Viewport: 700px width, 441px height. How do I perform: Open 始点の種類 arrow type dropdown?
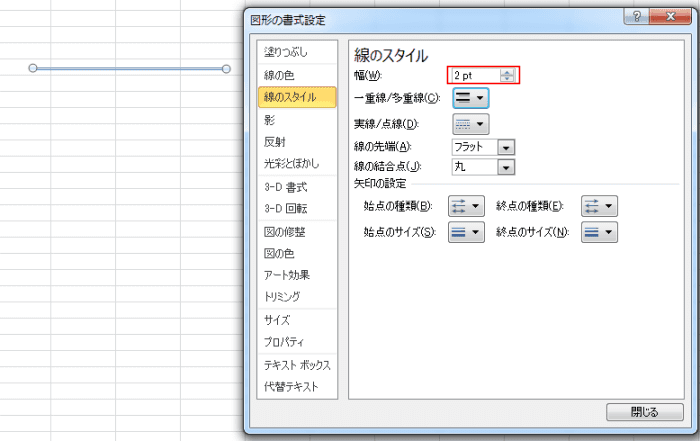[x=466, y=206]
